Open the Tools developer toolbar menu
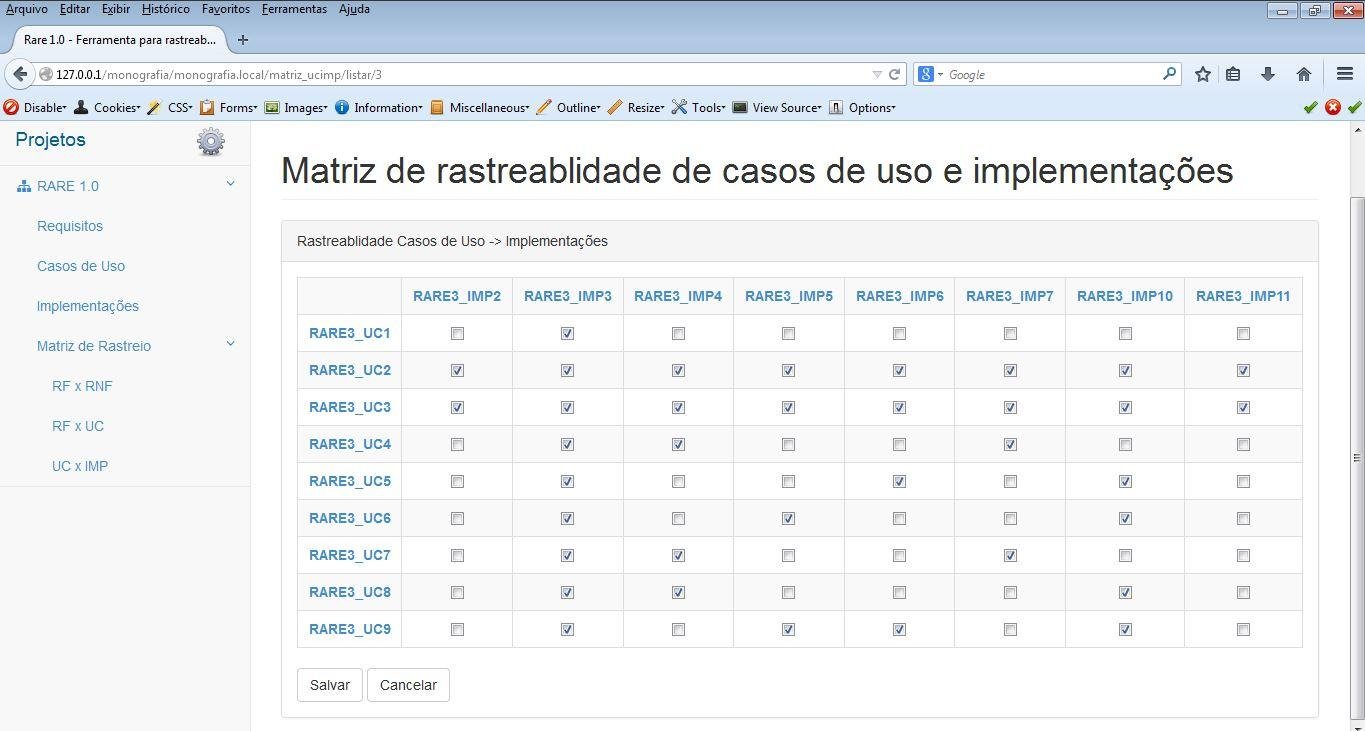 coord(698,107)
